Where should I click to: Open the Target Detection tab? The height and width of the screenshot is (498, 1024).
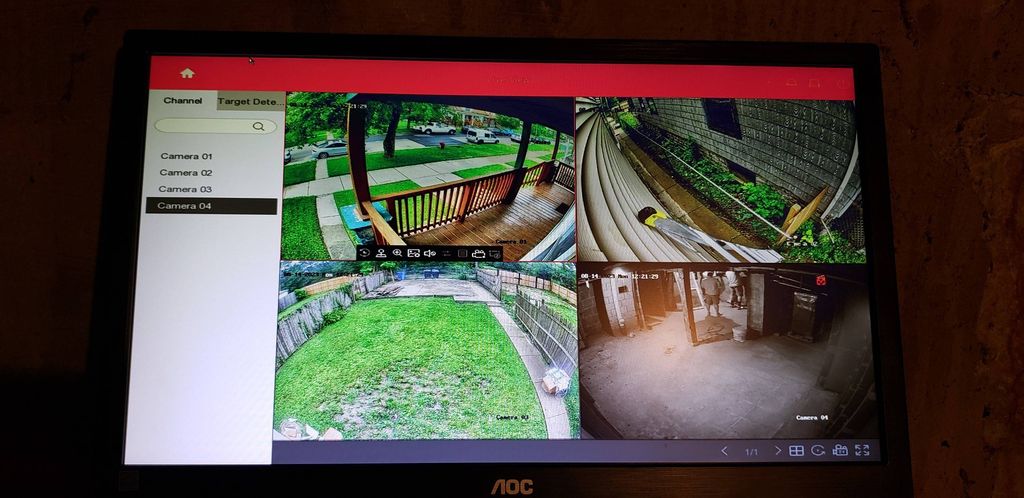click(x=251, y=101)
